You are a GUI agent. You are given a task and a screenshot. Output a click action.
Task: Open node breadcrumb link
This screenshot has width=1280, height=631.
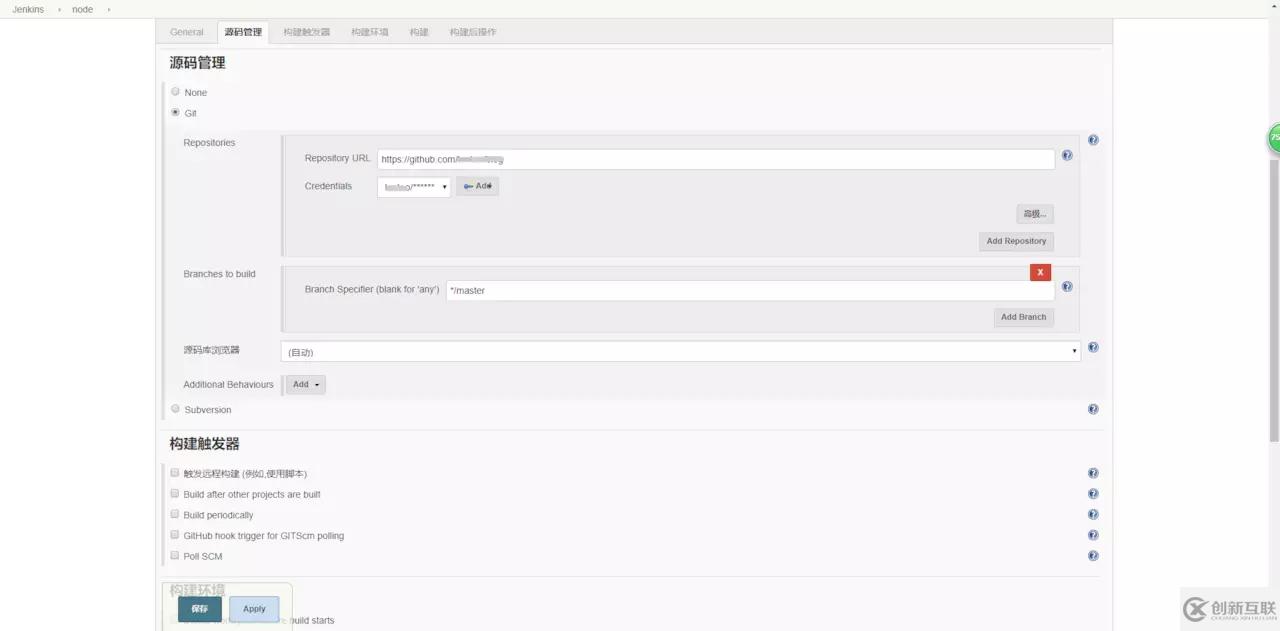tap(82, 9)
